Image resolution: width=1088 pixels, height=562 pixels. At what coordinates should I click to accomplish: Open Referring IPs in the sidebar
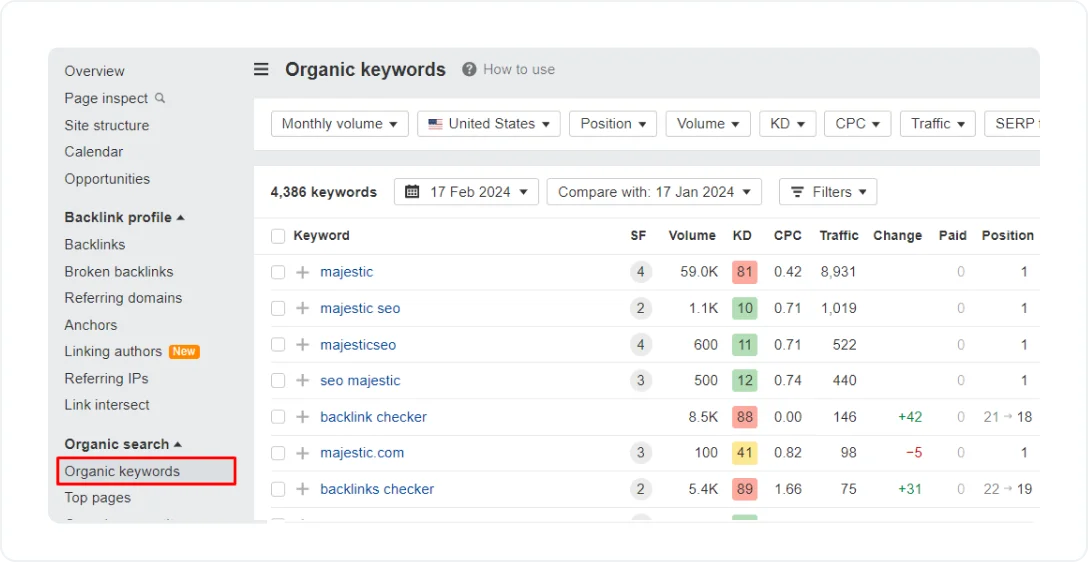click(106, 378)
